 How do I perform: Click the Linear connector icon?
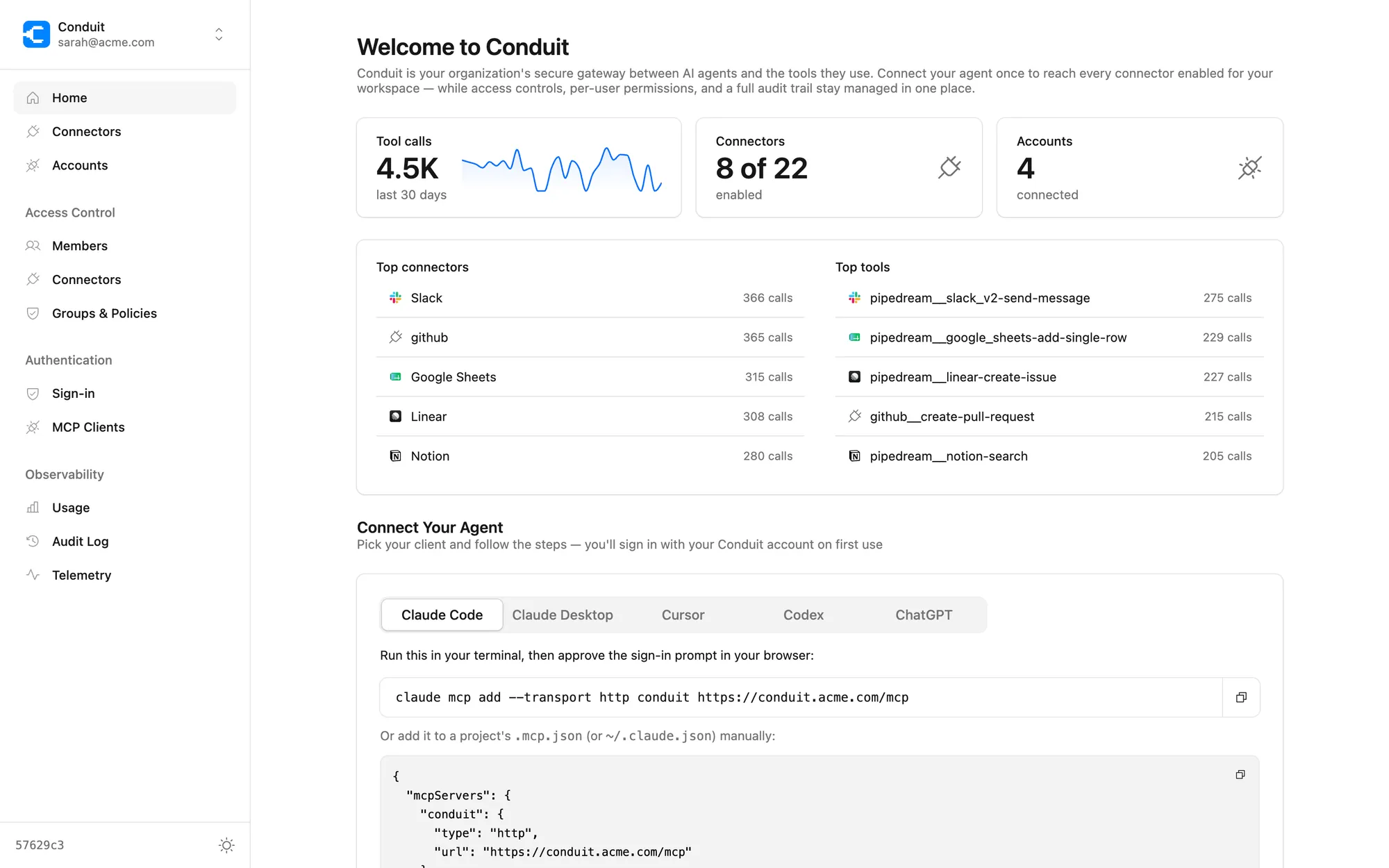pyautogui.click(x=395, y=417)
